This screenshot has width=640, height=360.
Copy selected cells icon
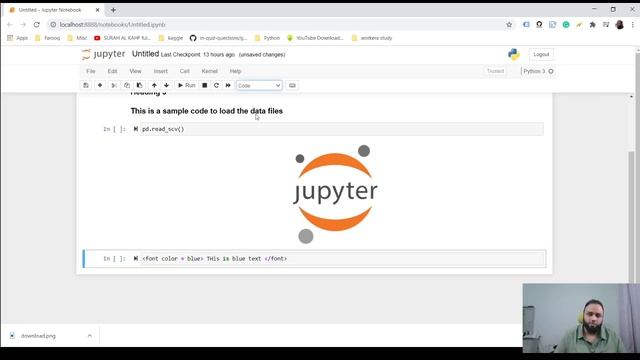127,85
